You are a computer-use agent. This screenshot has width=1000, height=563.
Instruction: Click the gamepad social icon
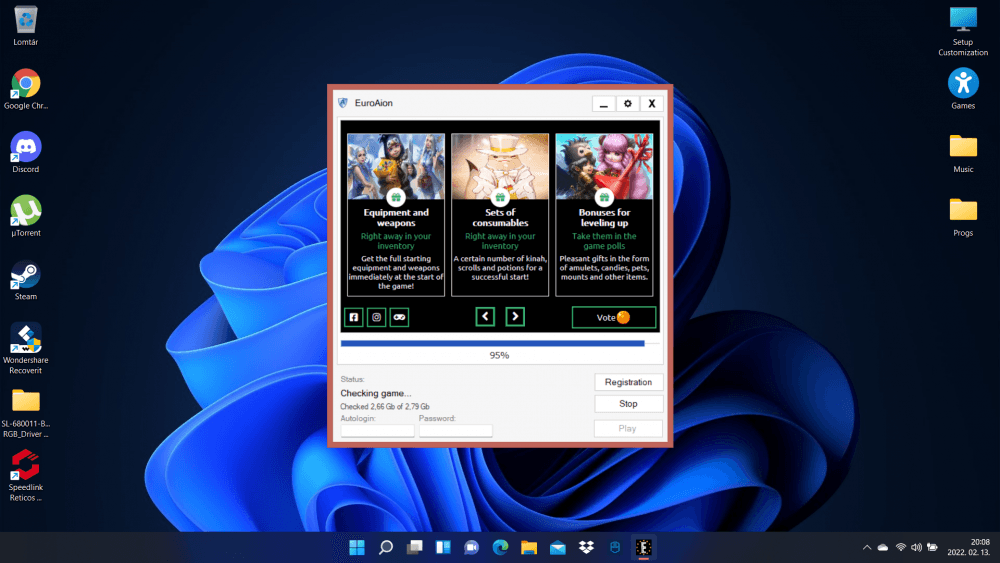click(399, 317)
